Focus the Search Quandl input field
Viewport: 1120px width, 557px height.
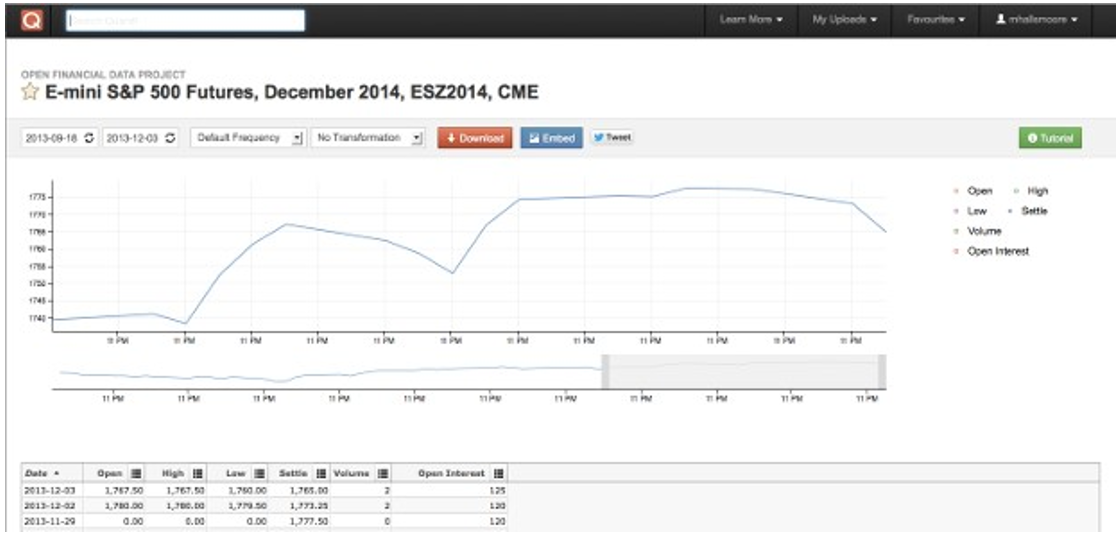pos(186,21)
